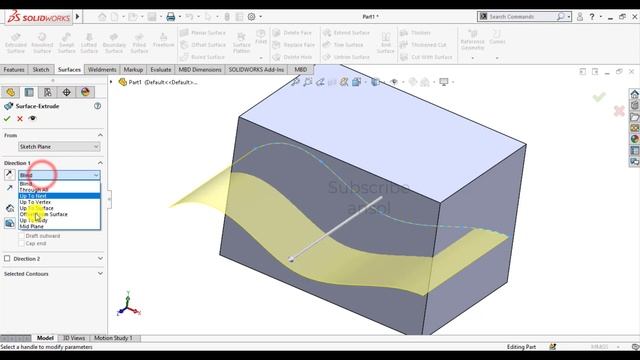
Task: Click Planar Surface button
Action: pos(203,33)
